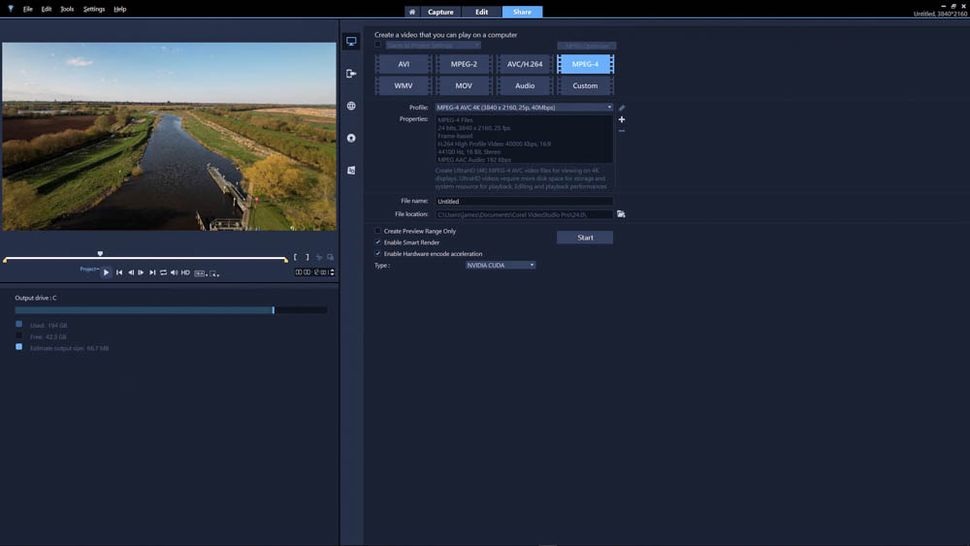
Task: Delete profile with the minus icon
Action: pyautogui.click(x=622, y=131)
